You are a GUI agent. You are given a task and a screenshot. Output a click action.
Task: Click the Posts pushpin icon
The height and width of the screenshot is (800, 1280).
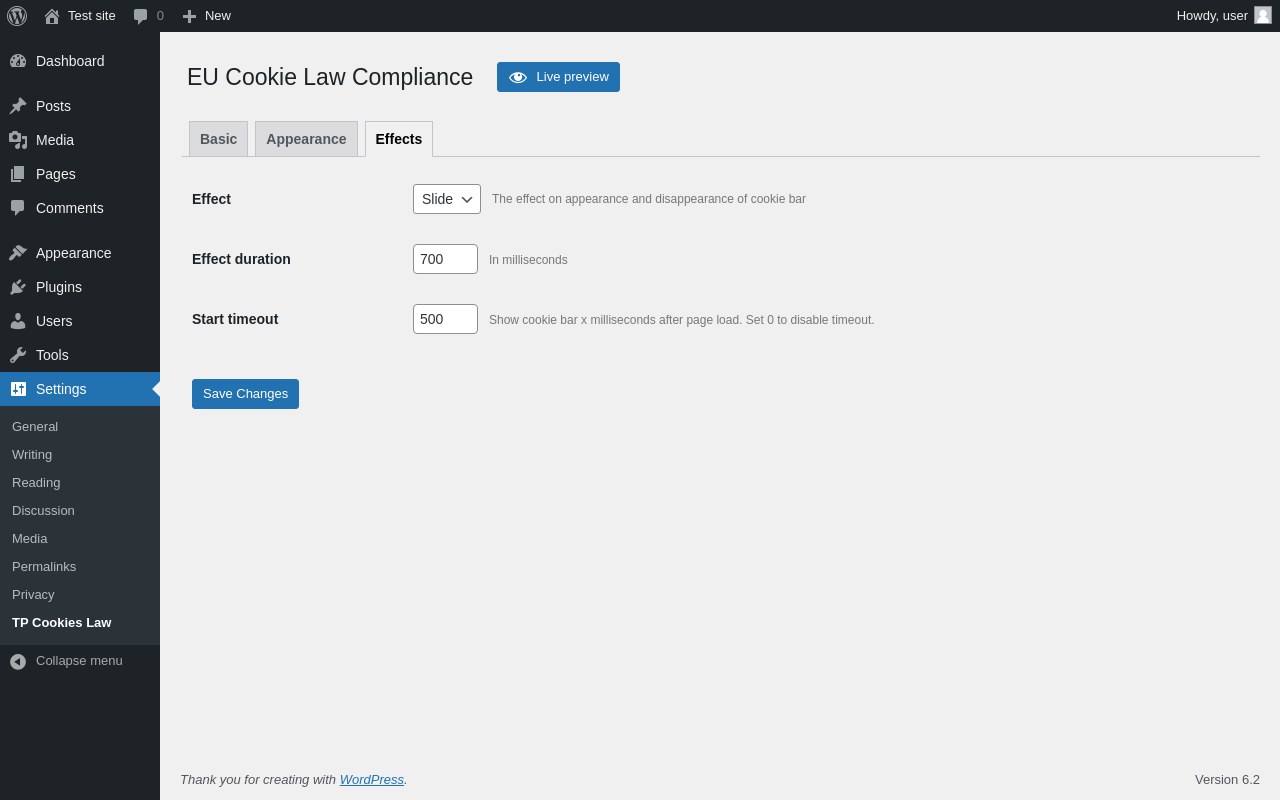coord(18,106)
